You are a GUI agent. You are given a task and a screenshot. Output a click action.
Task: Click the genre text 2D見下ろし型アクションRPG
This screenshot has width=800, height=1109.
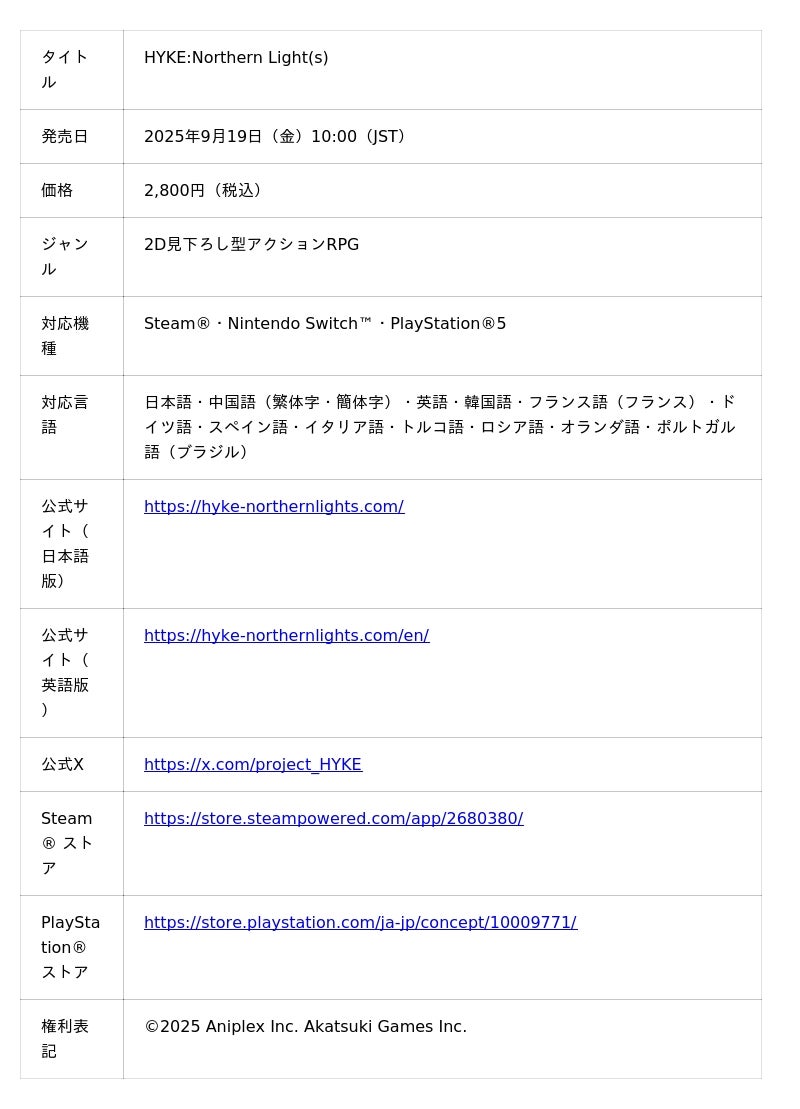click(x=251, y=245)
